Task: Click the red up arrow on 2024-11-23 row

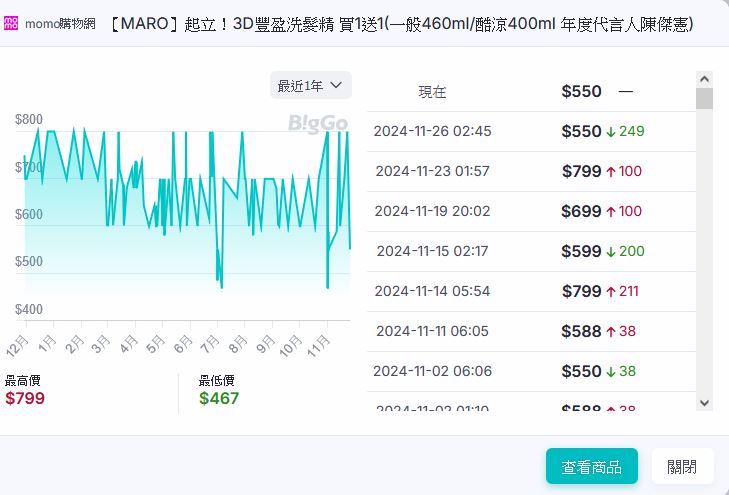Action: click(611, 172)
